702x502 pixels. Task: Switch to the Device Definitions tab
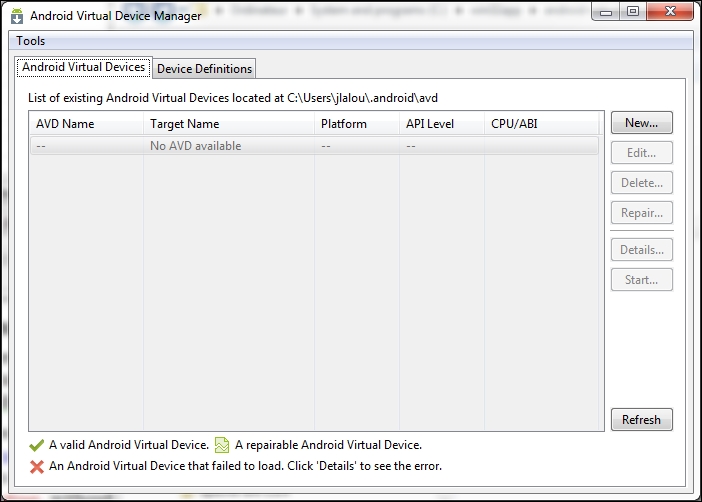(x=205, y=68)
